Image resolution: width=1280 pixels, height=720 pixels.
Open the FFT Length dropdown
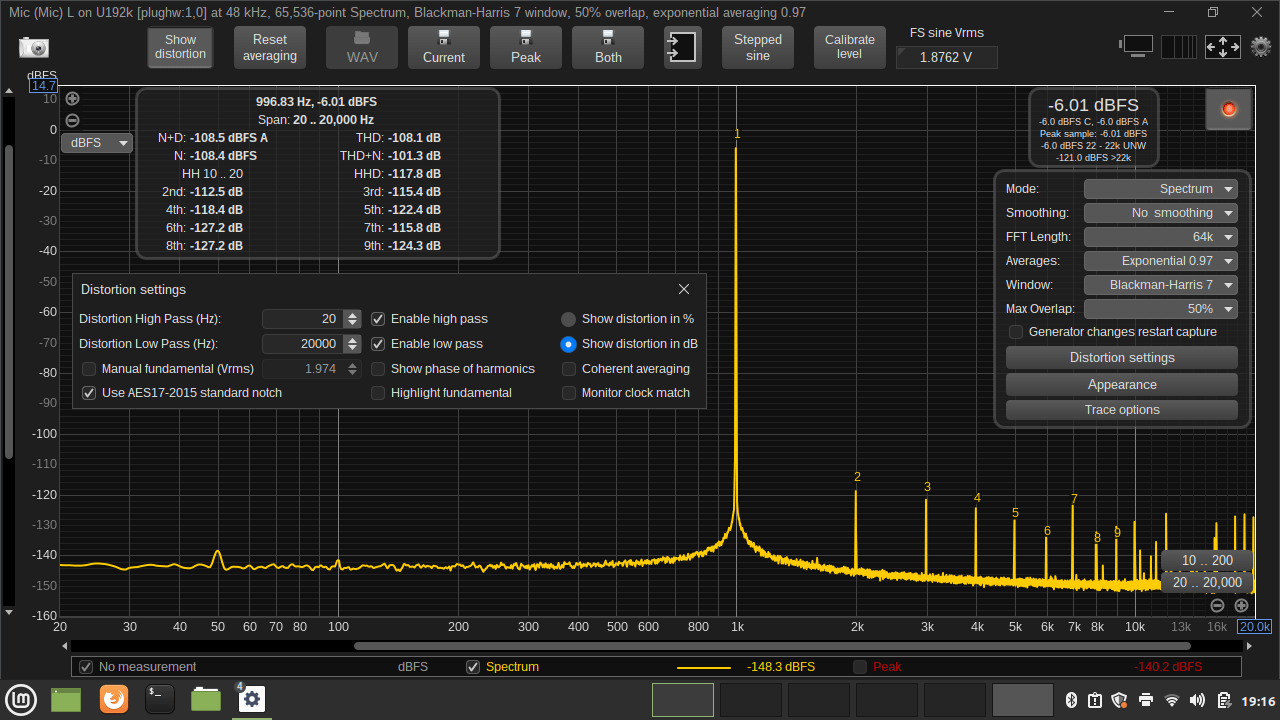[1161, 237]
